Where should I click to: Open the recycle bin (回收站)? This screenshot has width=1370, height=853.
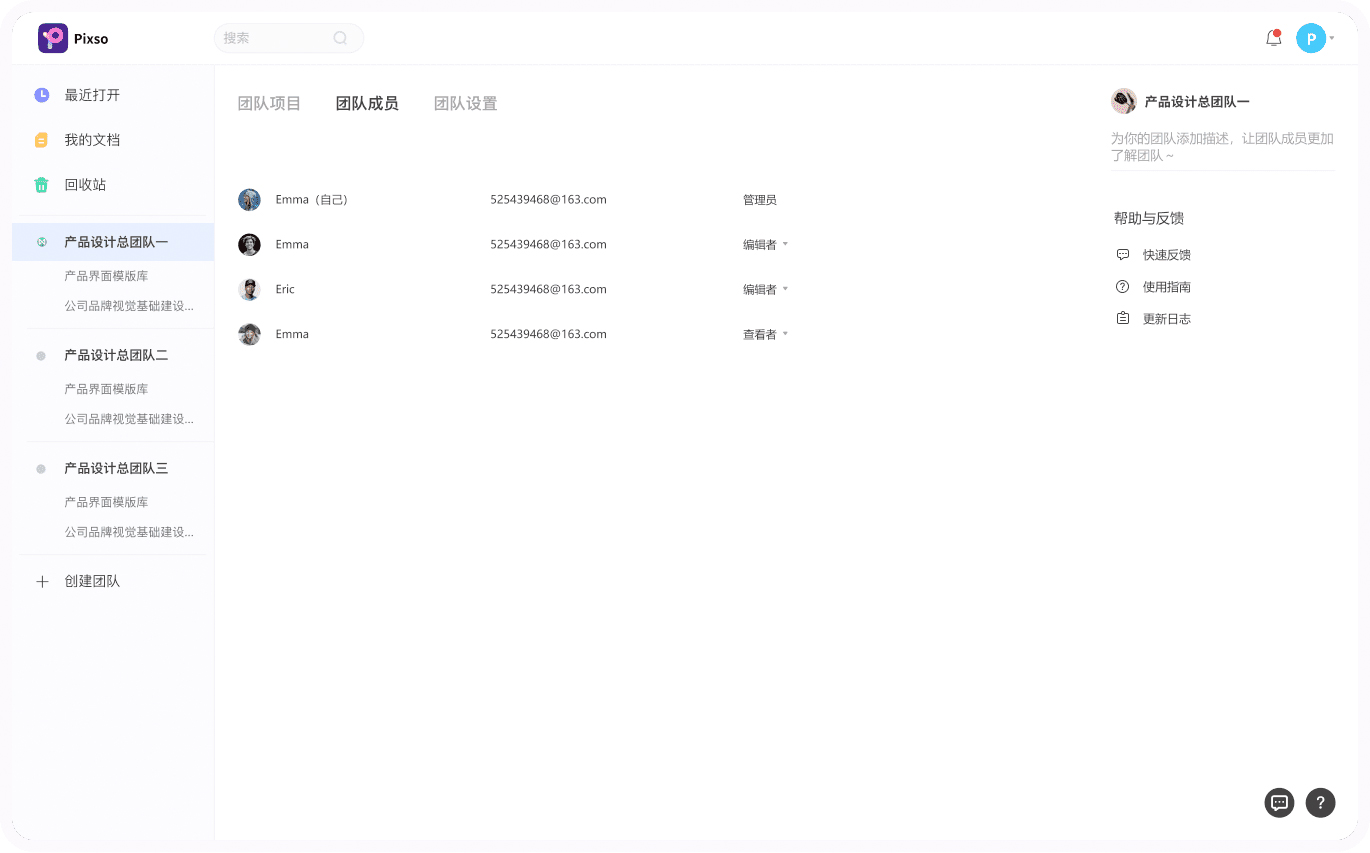tap(85, 185)
